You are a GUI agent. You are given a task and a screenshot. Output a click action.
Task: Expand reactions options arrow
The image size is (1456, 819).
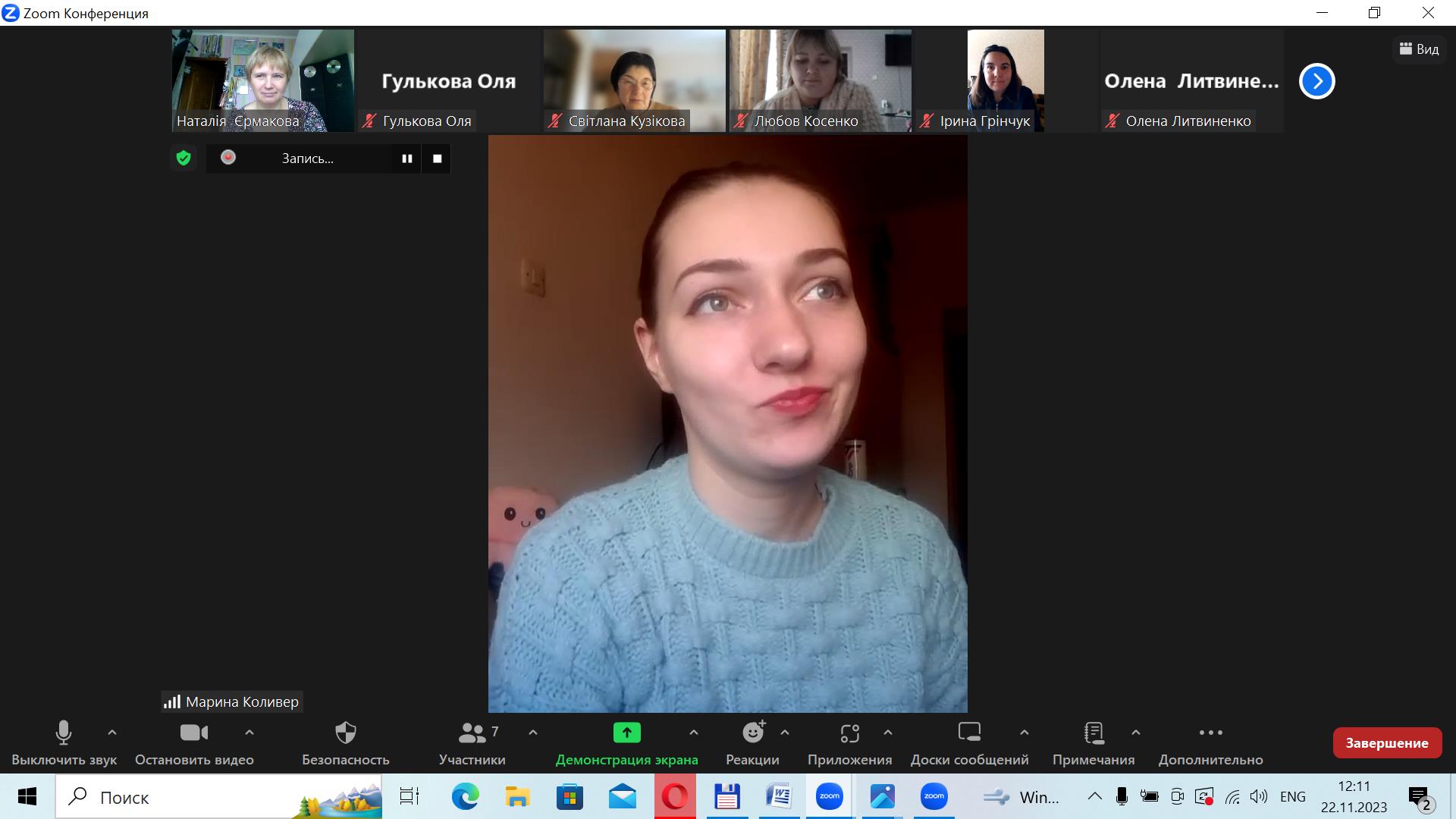coord(785,733)
